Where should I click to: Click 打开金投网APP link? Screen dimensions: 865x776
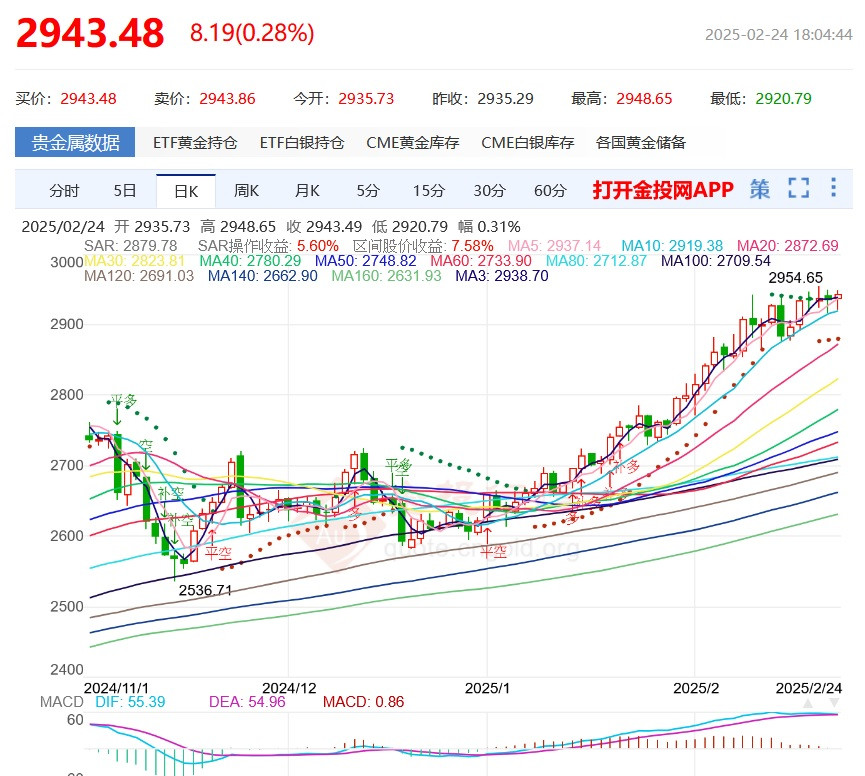point(663,190)
